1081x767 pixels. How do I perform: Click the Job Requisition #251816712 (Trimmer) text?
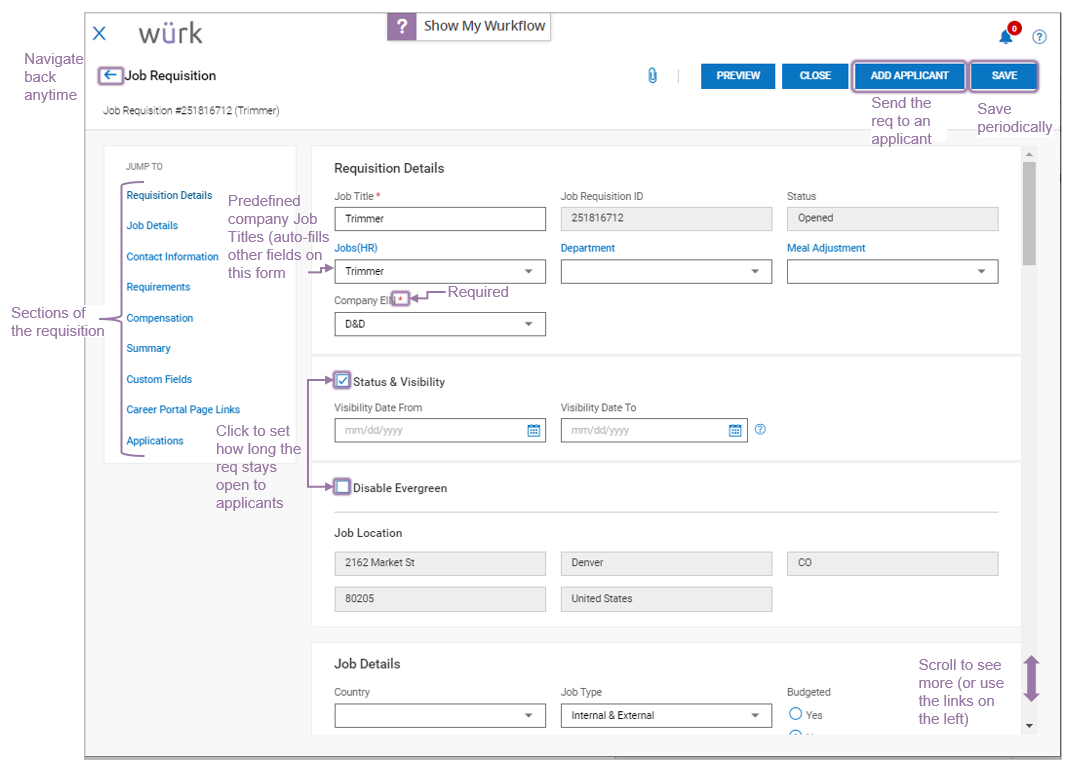click(x=191, y=110)
